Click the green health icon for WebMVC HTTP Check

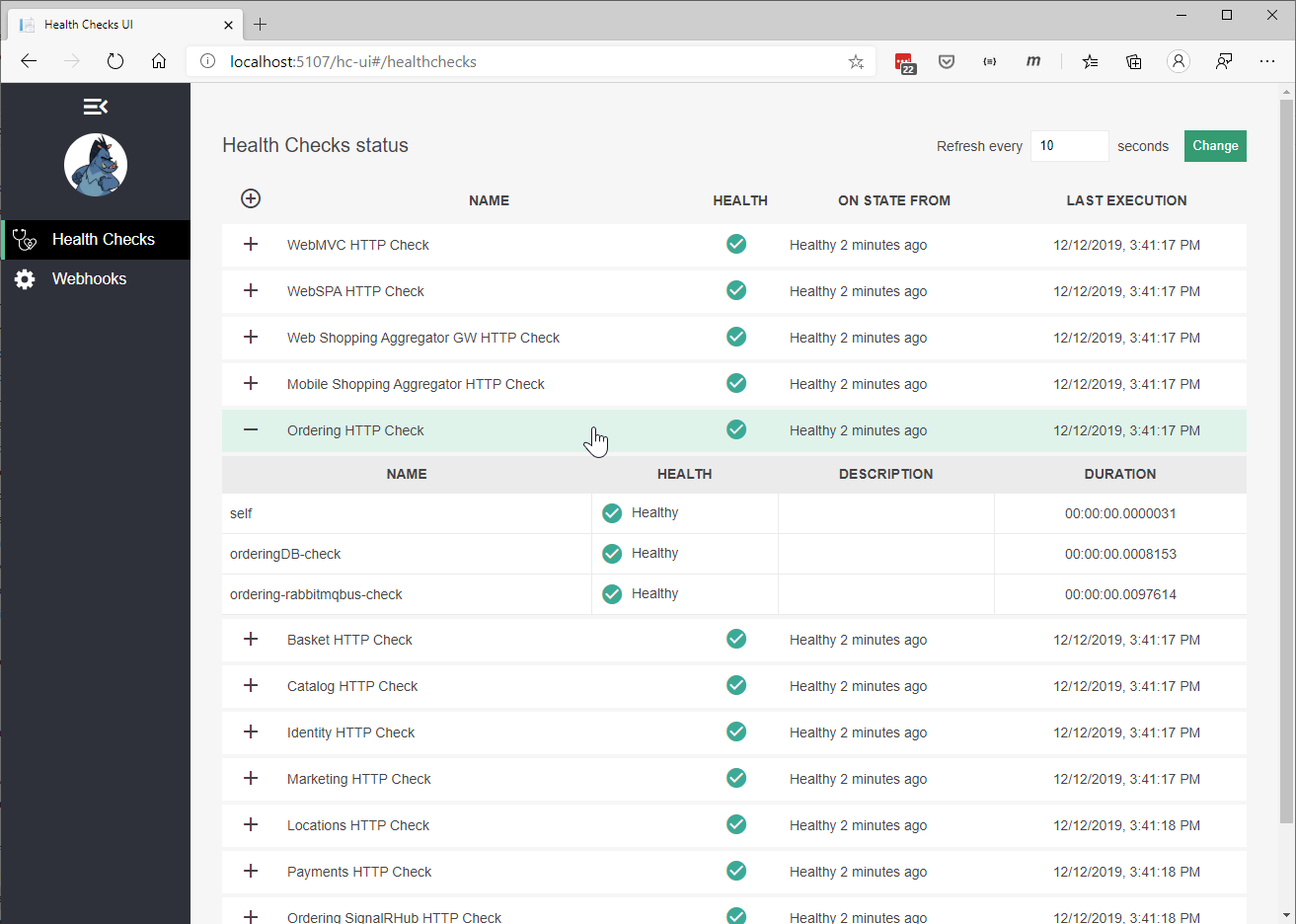(736, 244)
